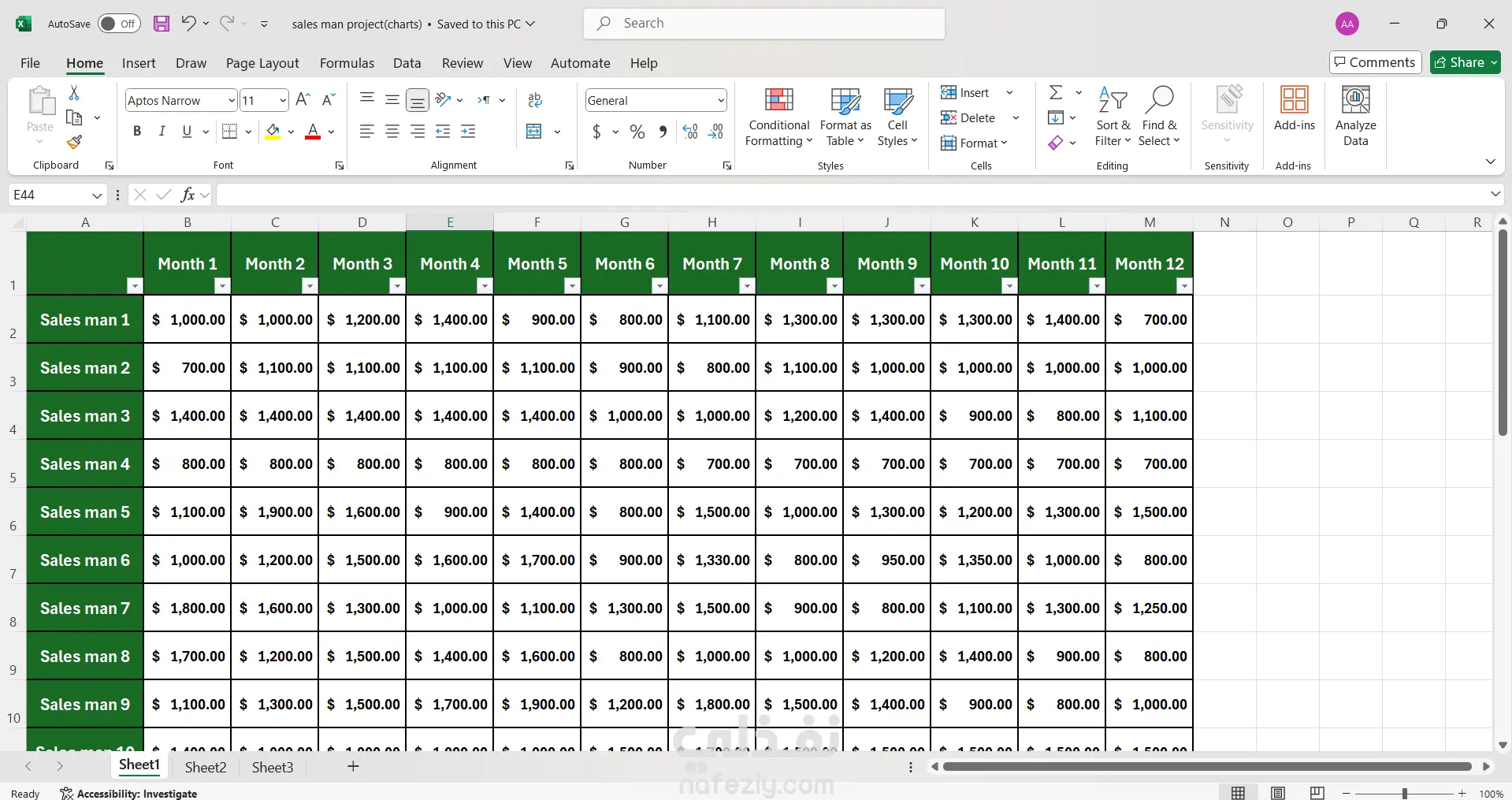Open the font name dropdown

(x=232, y=100)
